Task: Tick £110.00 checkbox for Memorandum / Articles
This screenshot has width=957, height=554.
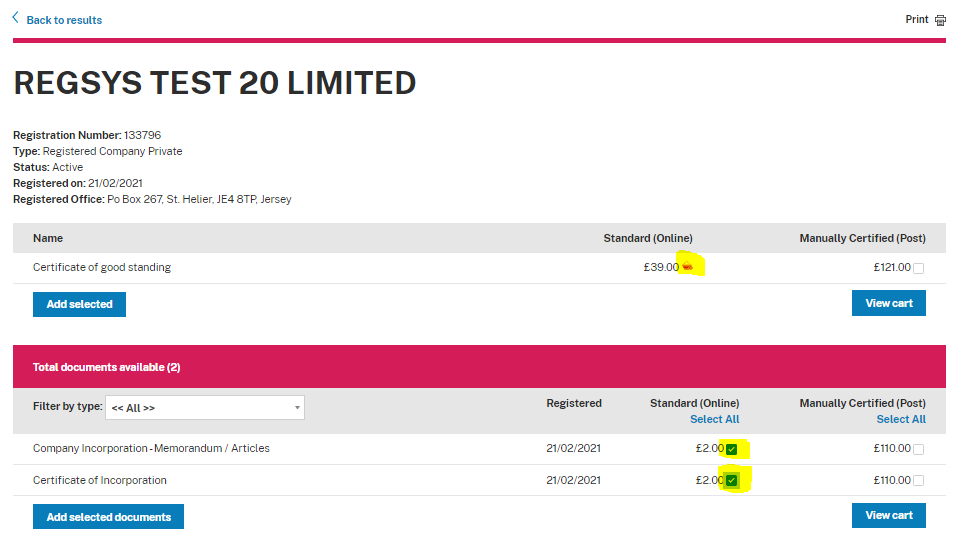Action: (x=919, y=449)
